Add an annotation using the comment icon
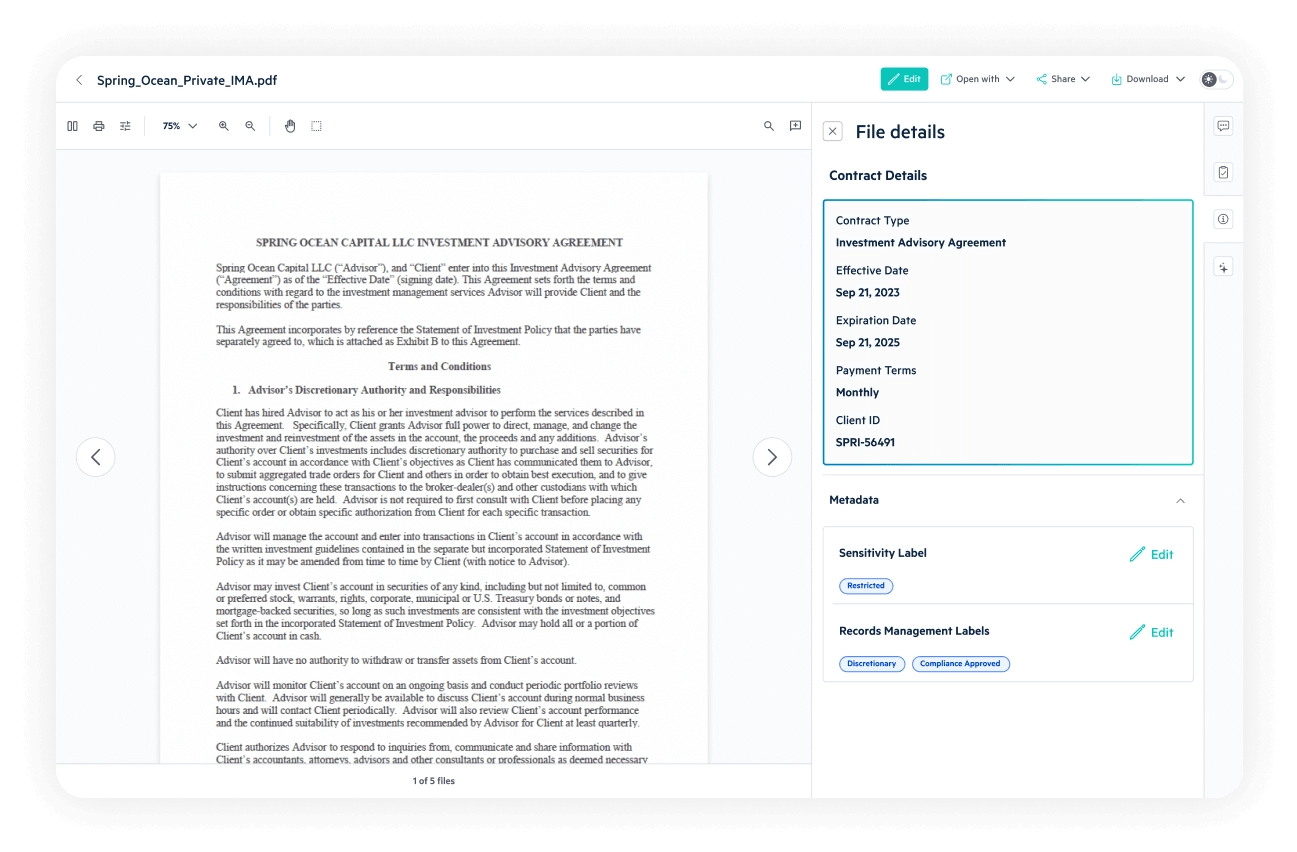The width and height of the screenshot is (1297, 852). (795, 126)
